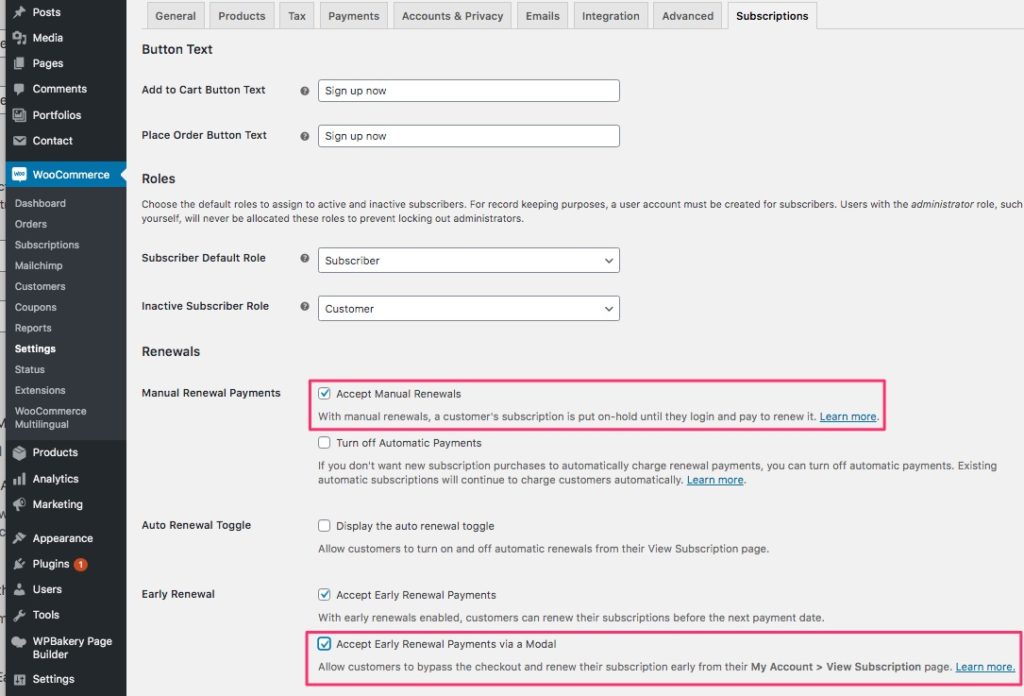Screen dimensions: 1024x696
Task: Click the Posts pin icon in sidebar
Action: coord(20,12)
